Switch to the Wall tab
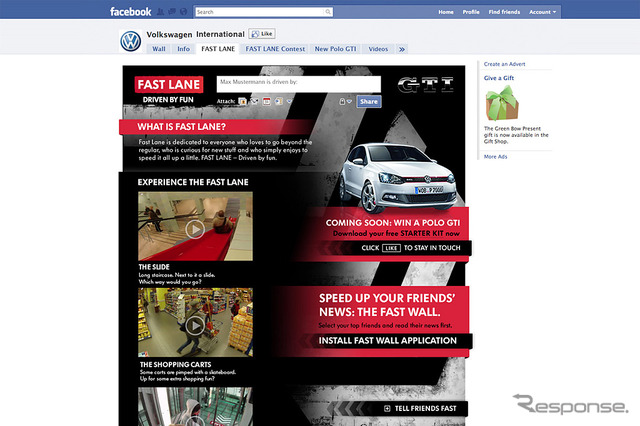Image resolution: width=640 pixels, height=426 pixels. click(159, 49)
